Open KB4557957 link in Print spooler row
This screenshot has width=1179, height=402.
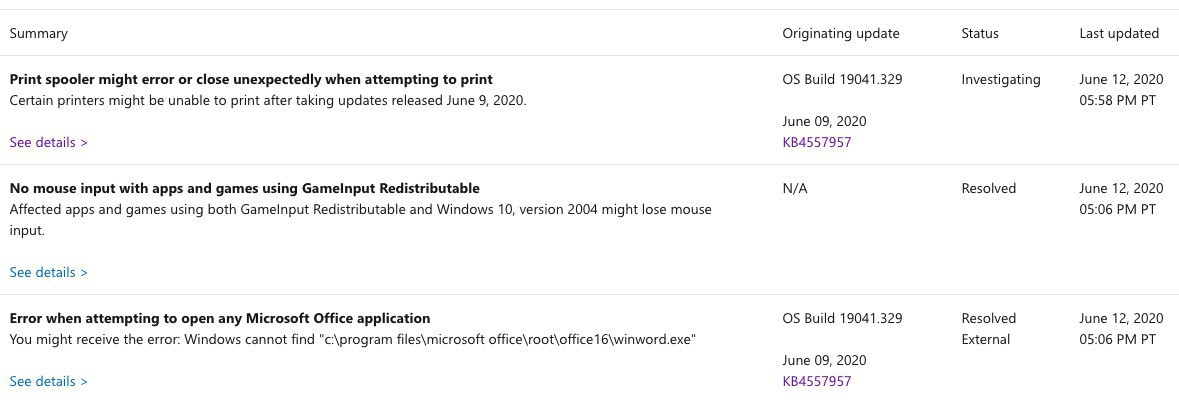816,142
